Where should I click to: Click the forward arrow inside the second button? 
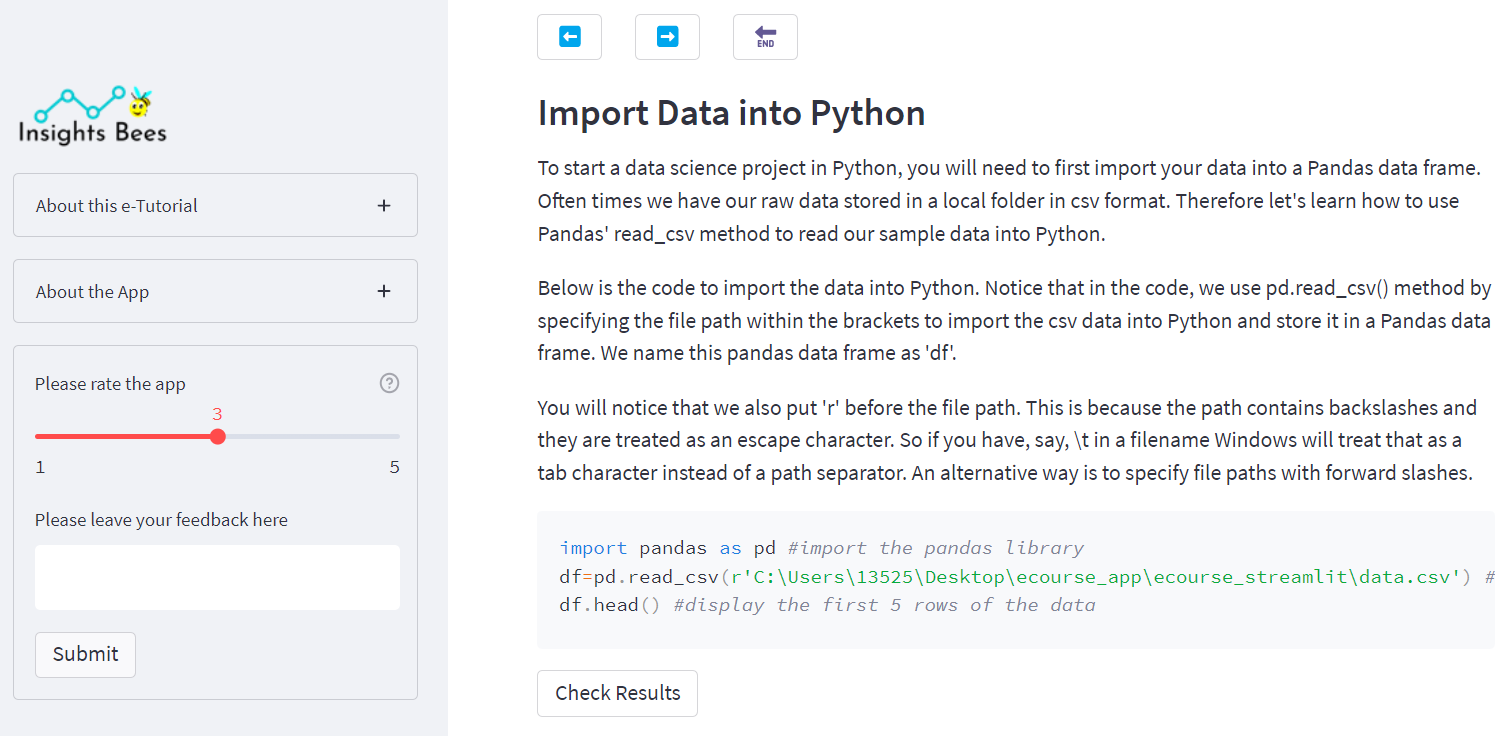coord(667,37)
